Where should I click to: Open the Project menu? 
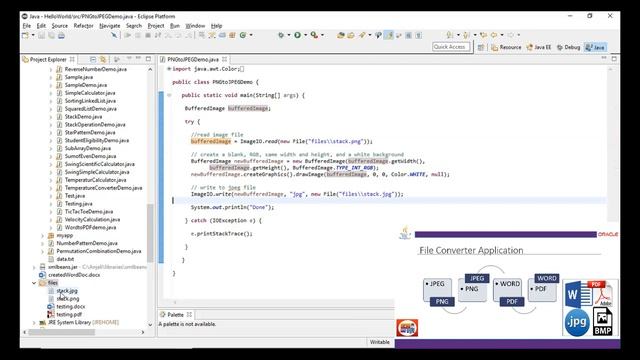[x=156, y=26]
